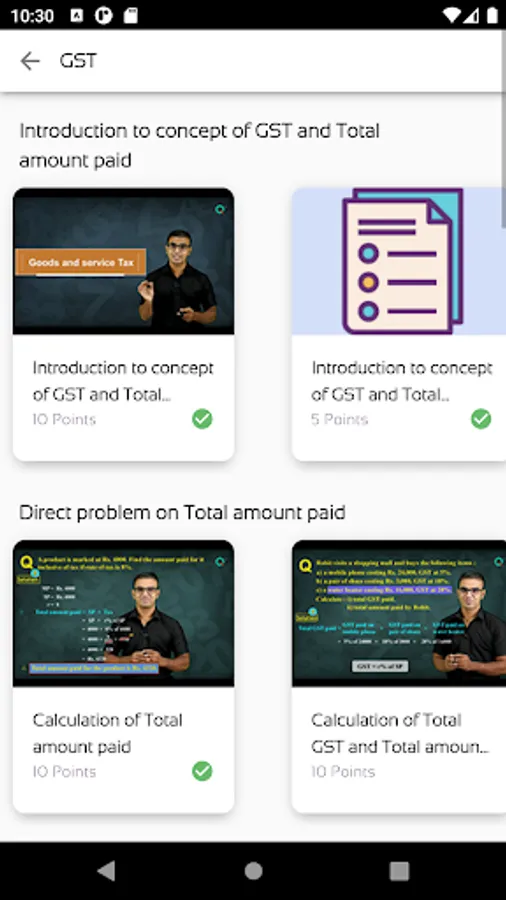Click green checkmark on 10 Points intro card
The width and height of the screenshot is (506, 900).
point(202,419)
